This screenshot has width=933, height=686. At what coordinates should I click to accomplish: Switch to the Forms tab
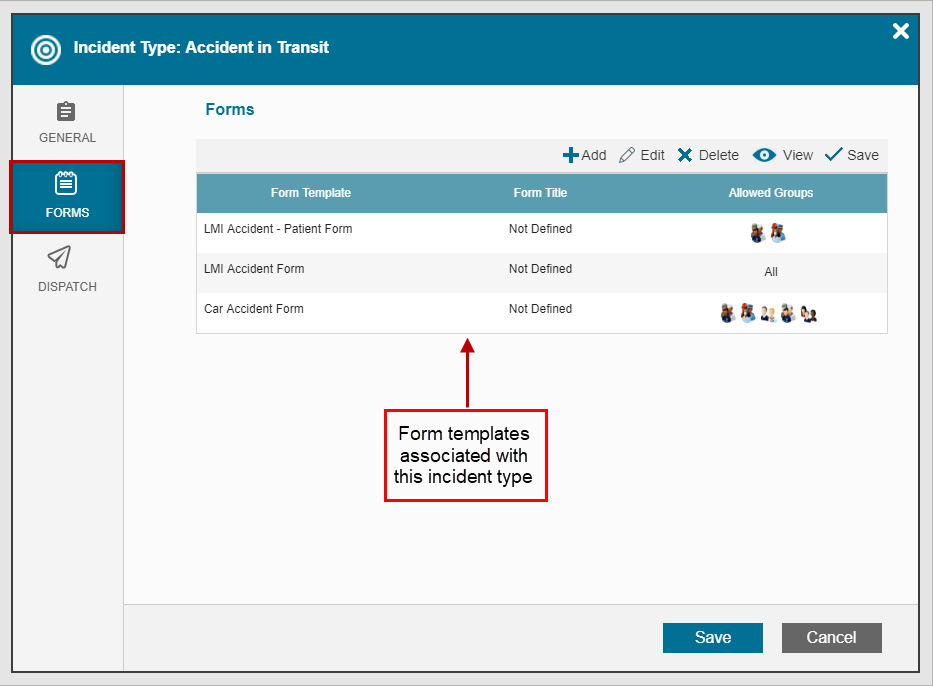[x=67, y=196]
